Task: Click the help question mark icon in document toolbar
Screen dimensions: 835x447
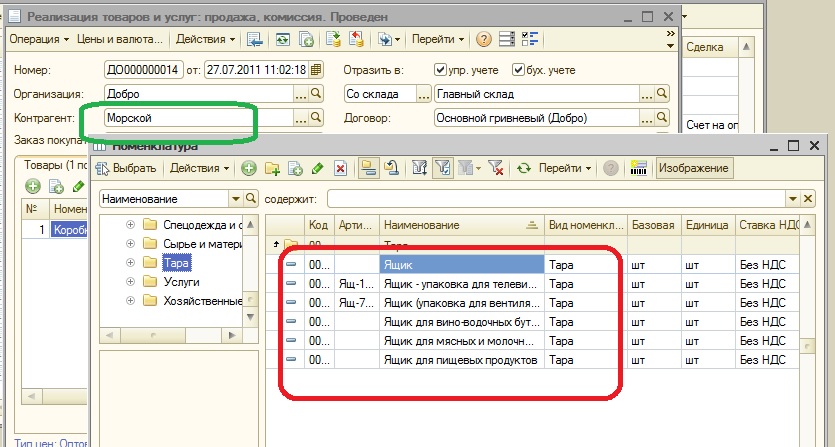Action: click(484, 40)
